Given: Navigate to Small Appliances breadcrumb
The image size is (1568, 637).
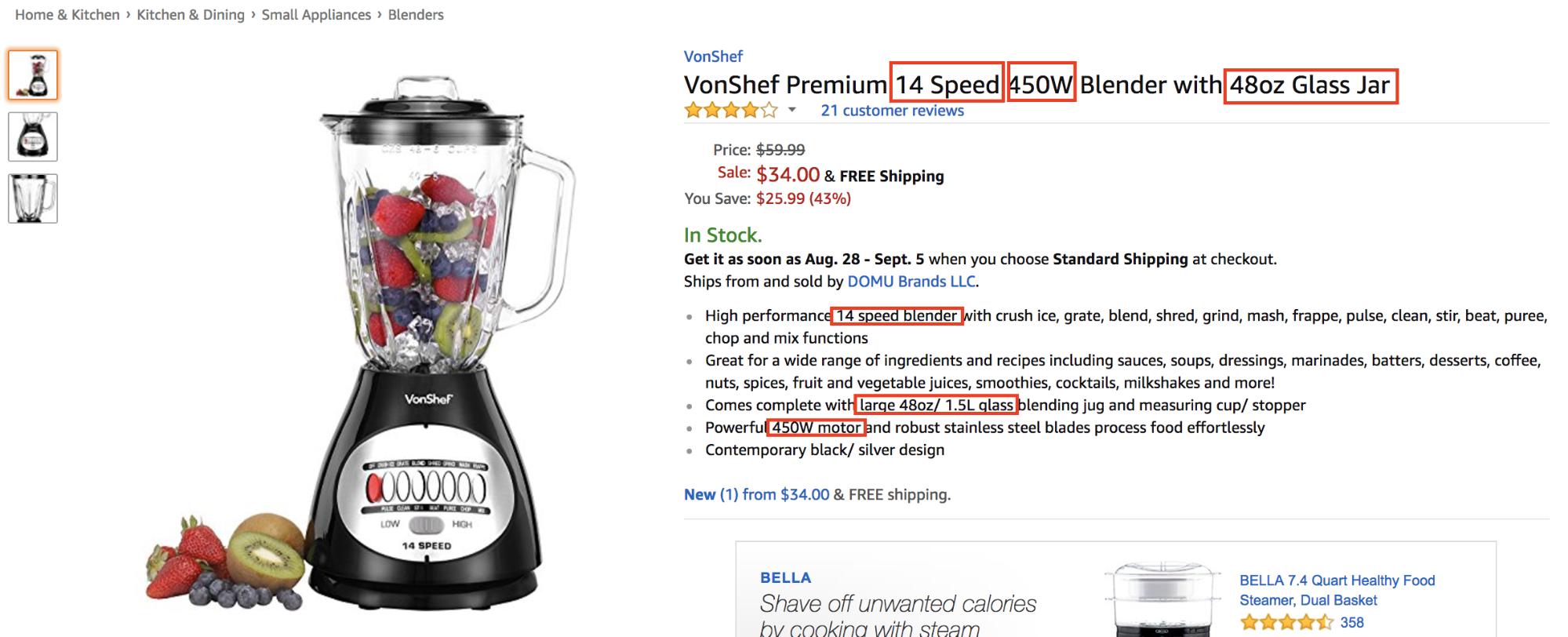Looking at the screenshot, I should point(316,15).
